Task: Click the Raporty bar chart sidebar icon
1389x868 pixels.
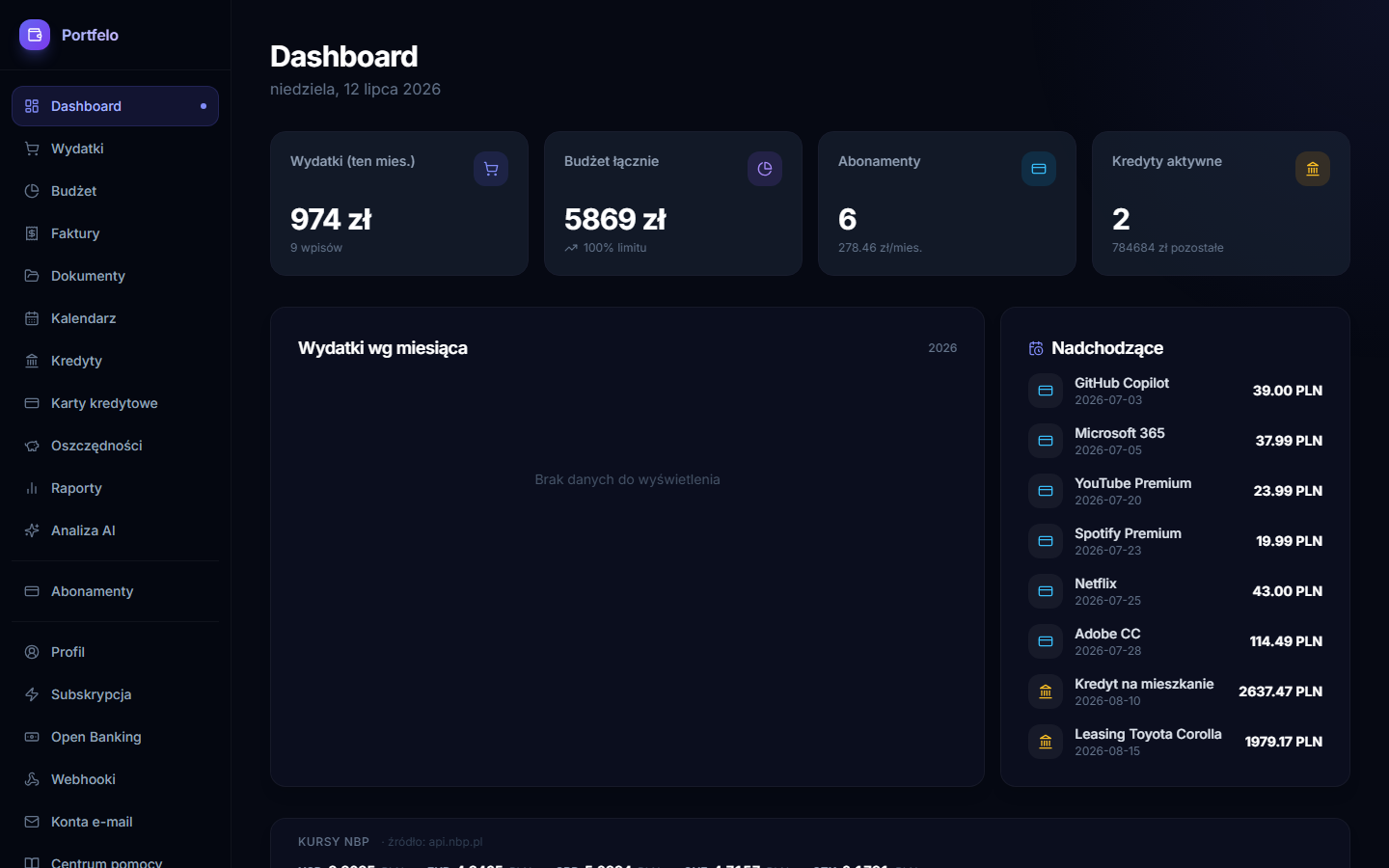Action: point(32,488)
